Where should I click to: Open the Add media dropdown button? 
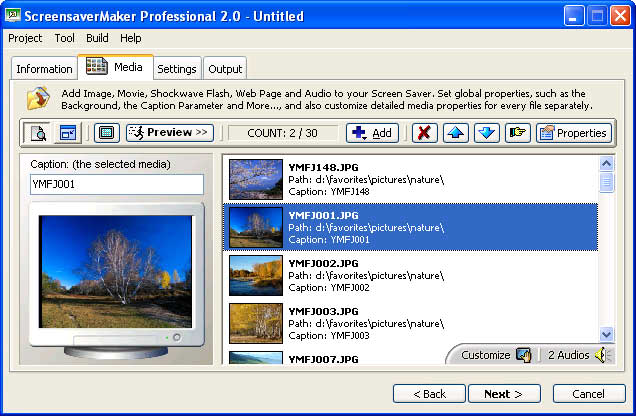click(x=372, y=133)
